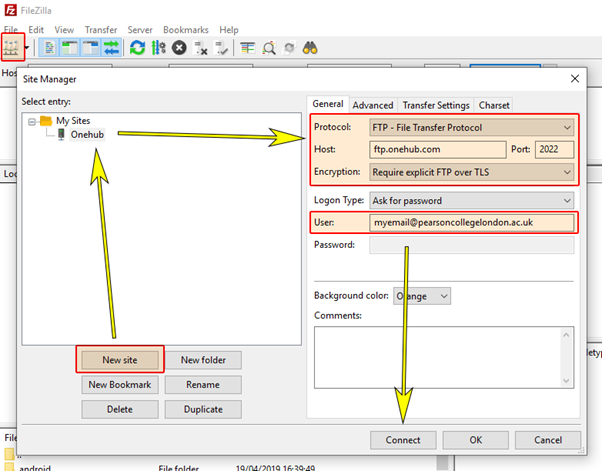Click the Comments scrollbar up arrow
602x471 pixels.
tap(566, 335)
